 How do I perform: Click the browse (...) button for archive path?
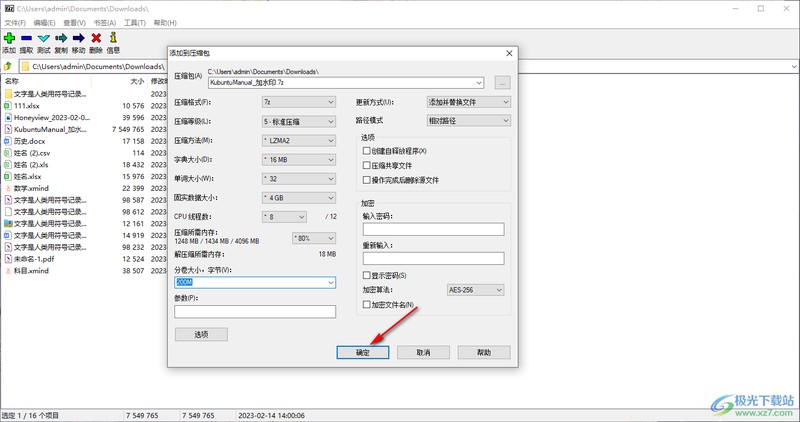click(x=503, y=83)
